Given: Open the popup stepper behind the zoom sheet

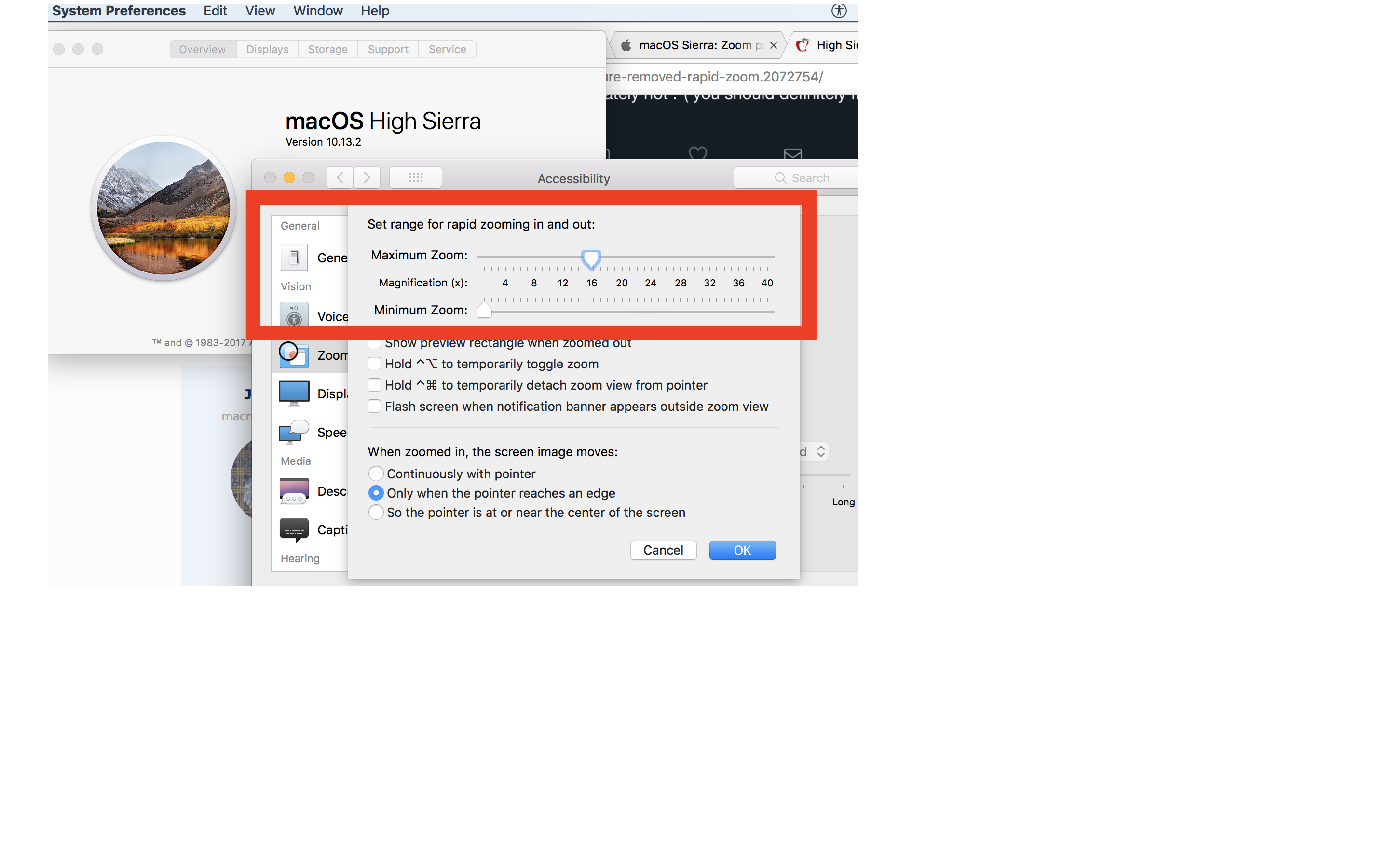Looking at the screenshot, I should pos(821,451).
